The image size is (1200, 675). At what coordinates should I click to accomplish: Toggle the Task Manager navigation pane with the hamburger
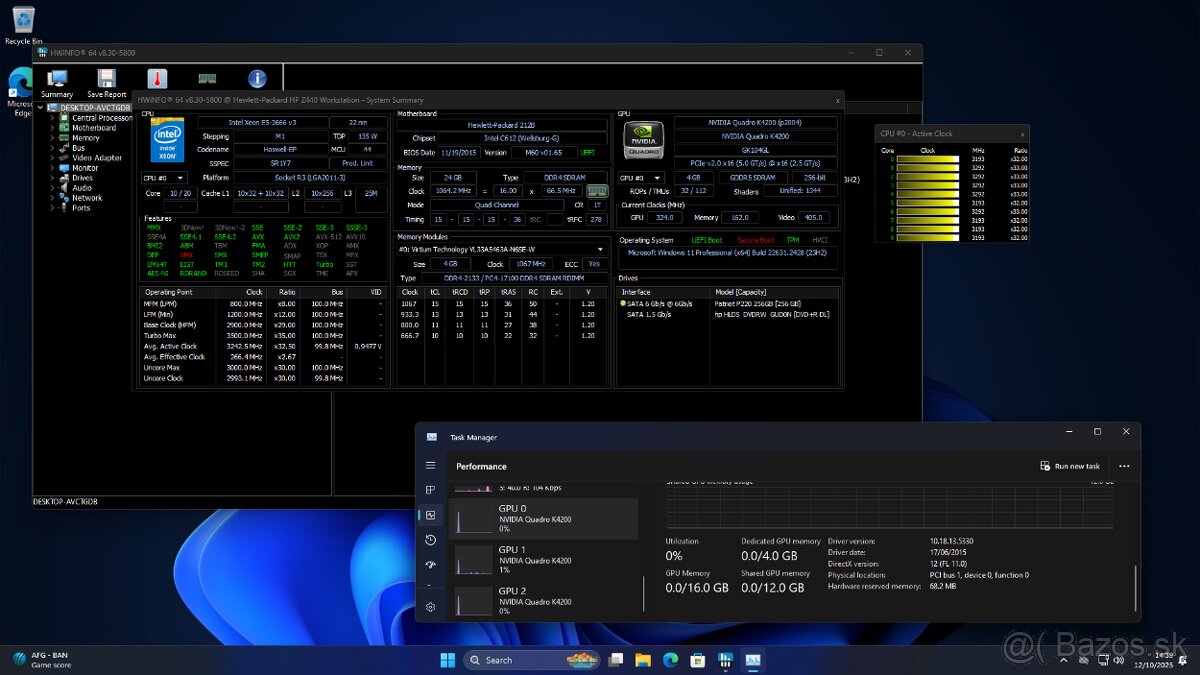pos(429,464)
